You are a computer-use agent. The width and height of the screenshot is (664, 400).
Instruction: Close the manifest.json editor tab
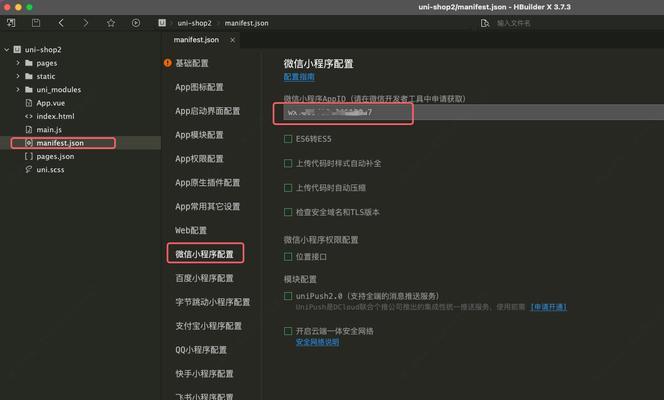[232, 40]
